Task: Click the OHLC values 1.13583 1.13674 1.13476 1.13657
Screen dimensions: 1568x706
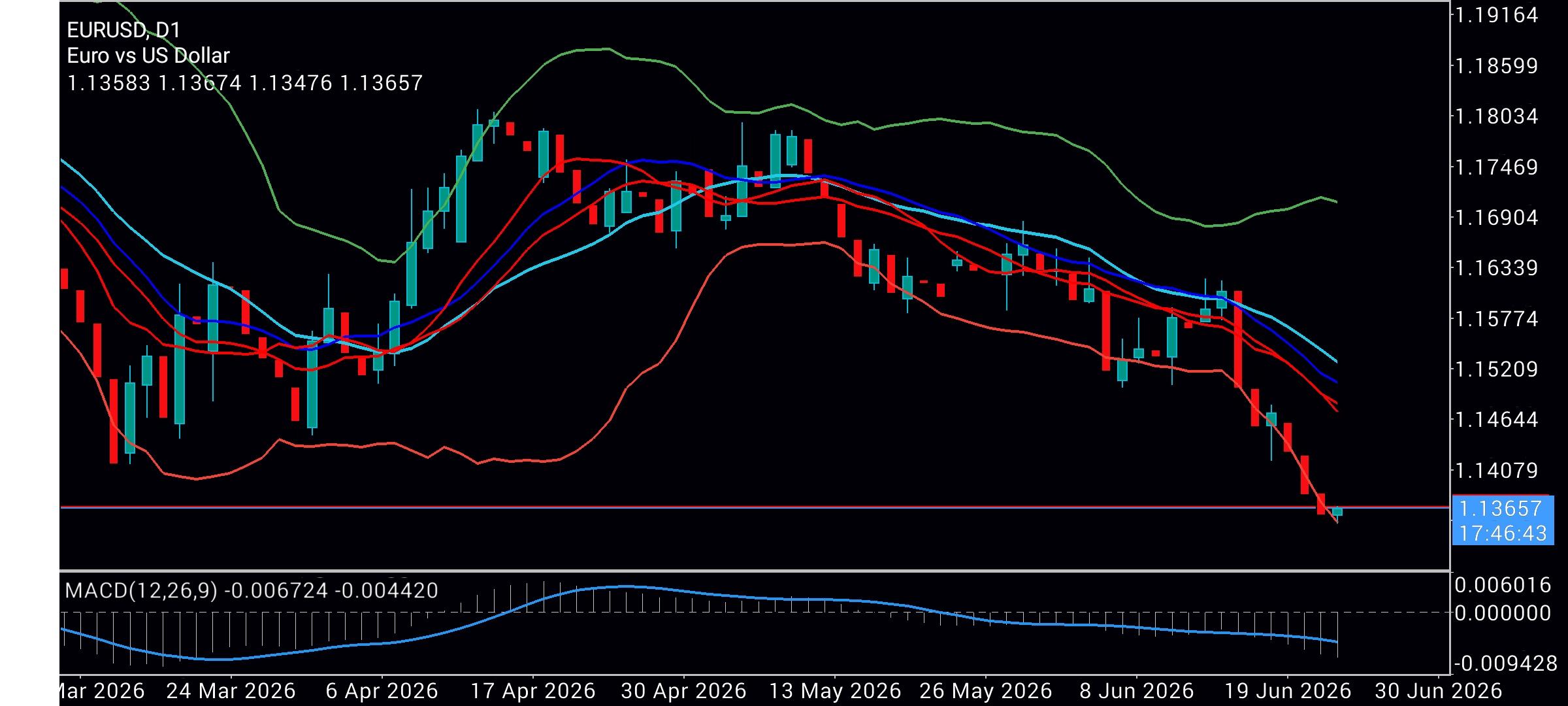Action: point(245,83)
